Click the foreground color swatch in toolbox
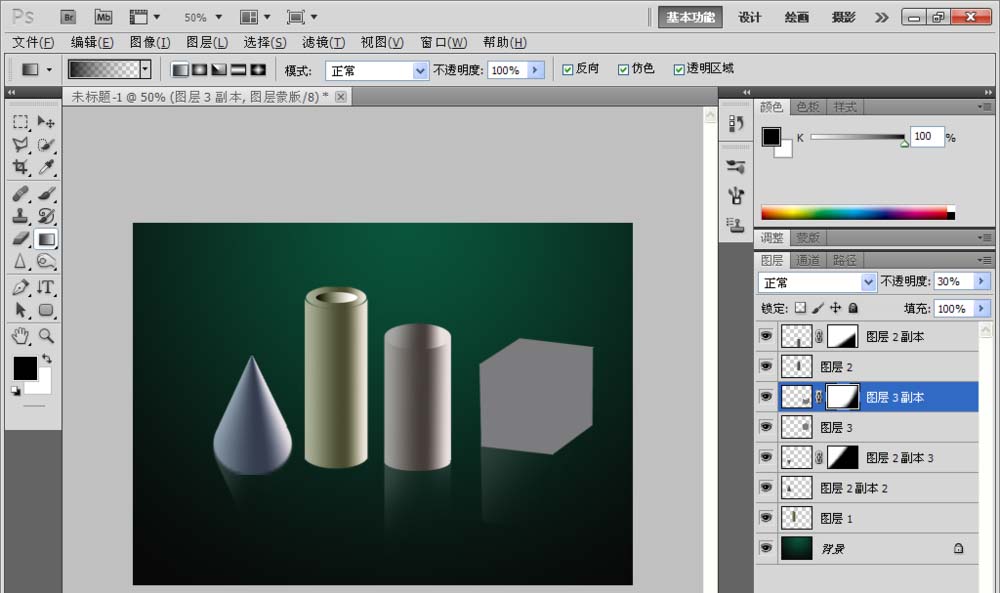The width and height of the screenshot is (1000, 593). [x=25, y=369]
